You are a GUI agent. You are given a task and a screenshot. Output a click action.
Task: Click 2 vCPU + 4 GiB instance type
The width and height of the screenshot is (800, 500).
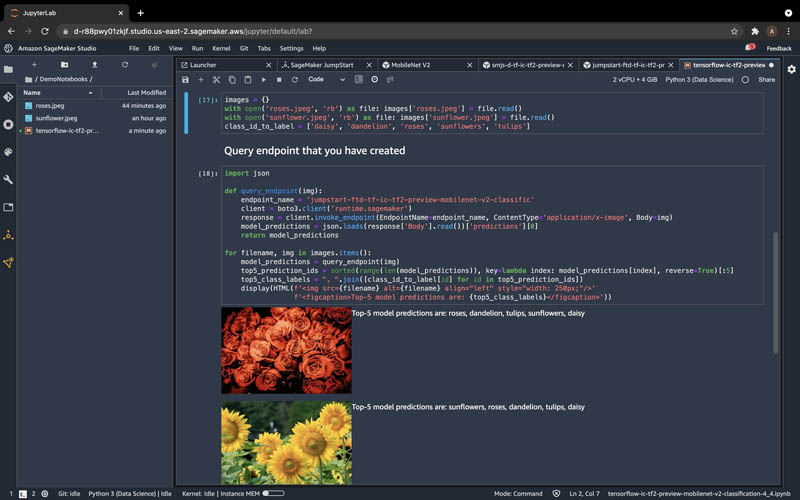click(x=635, y=80)
